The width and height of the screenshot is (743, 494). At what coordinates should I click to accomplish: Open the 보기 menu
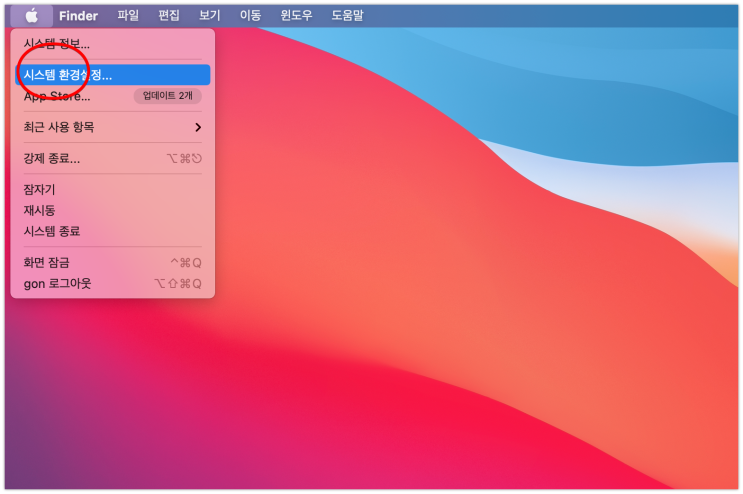click(x=209, y=16)
